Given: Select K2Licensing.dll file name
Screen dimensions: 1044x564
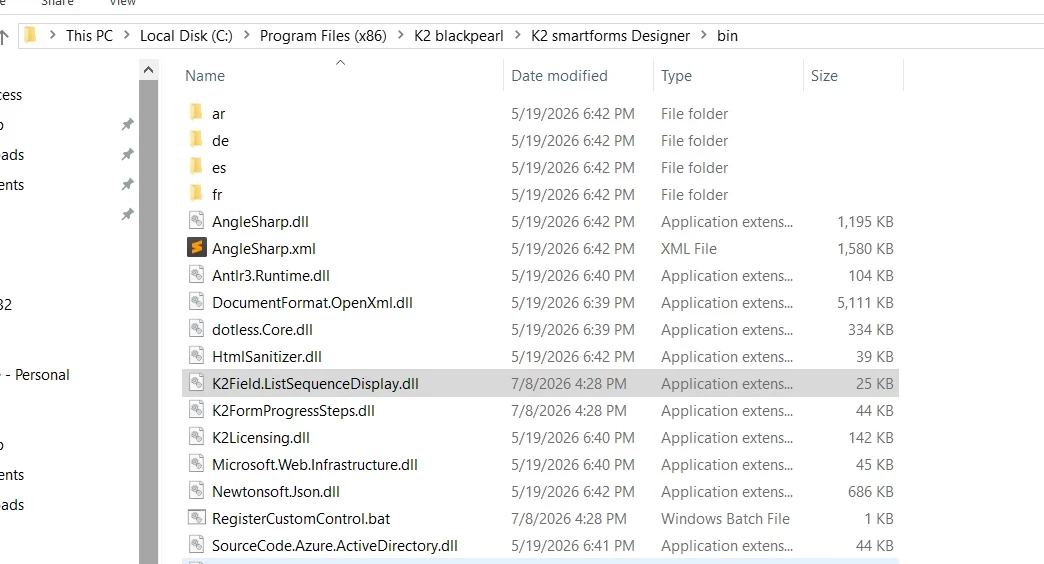Looking at the screenshot, I should click(x=261, y=437).
